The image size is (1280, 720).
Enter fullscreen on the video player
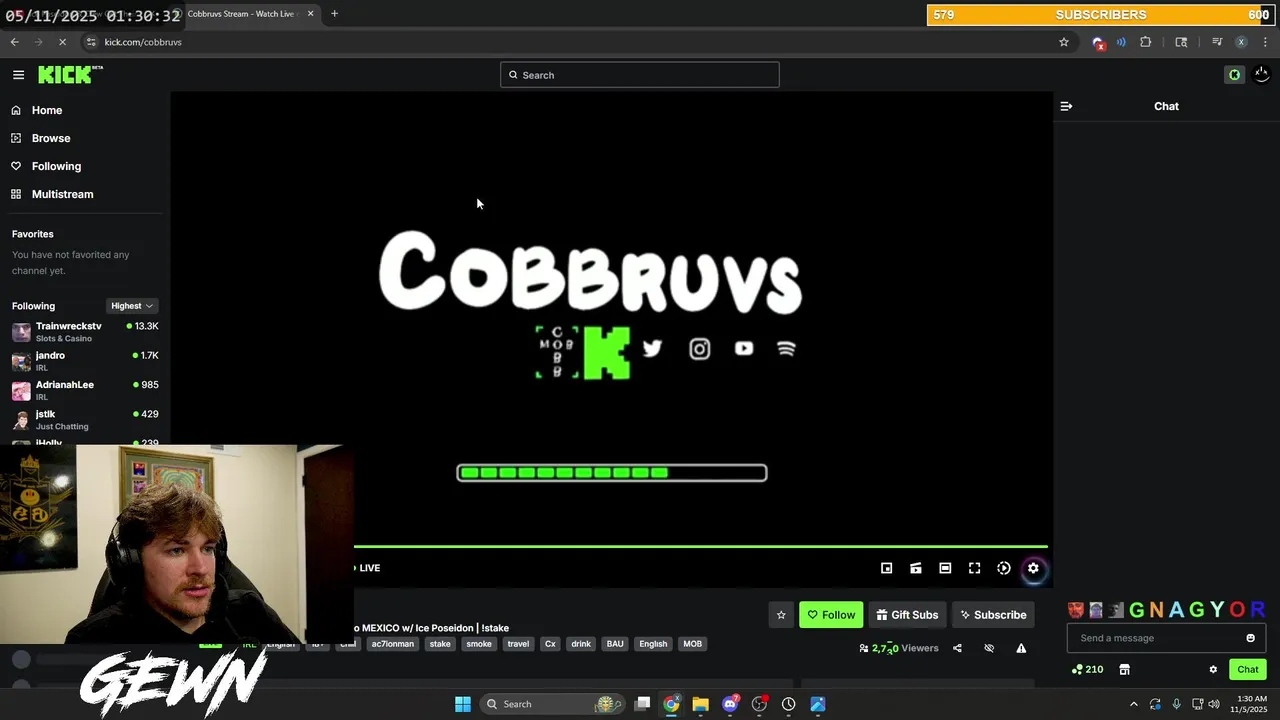tap(974, 568)
